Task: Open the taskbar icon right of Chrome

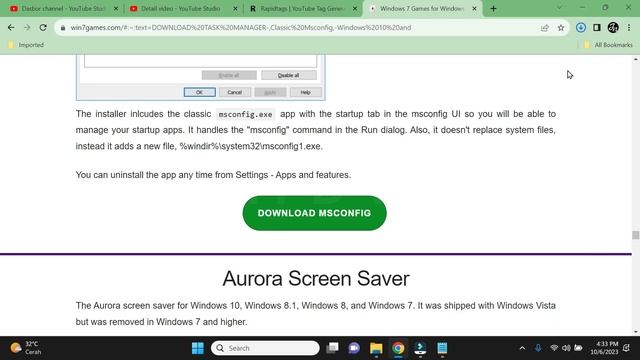Action: 420,348
